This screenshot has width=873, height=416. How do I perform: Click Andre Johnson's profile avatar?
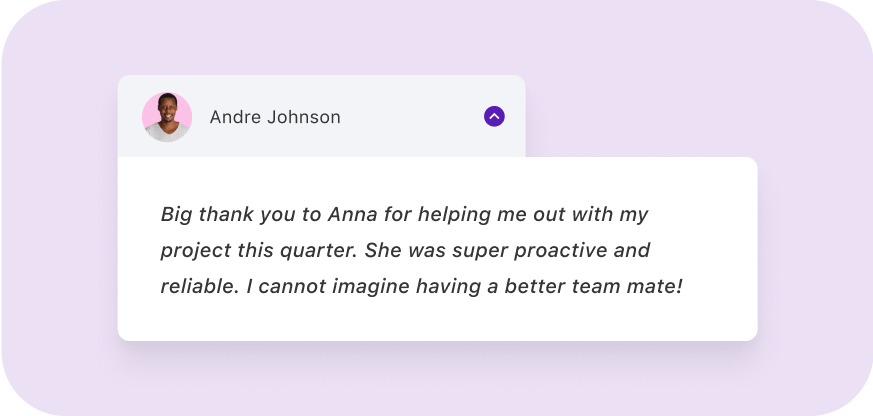(x=167, y=117)
